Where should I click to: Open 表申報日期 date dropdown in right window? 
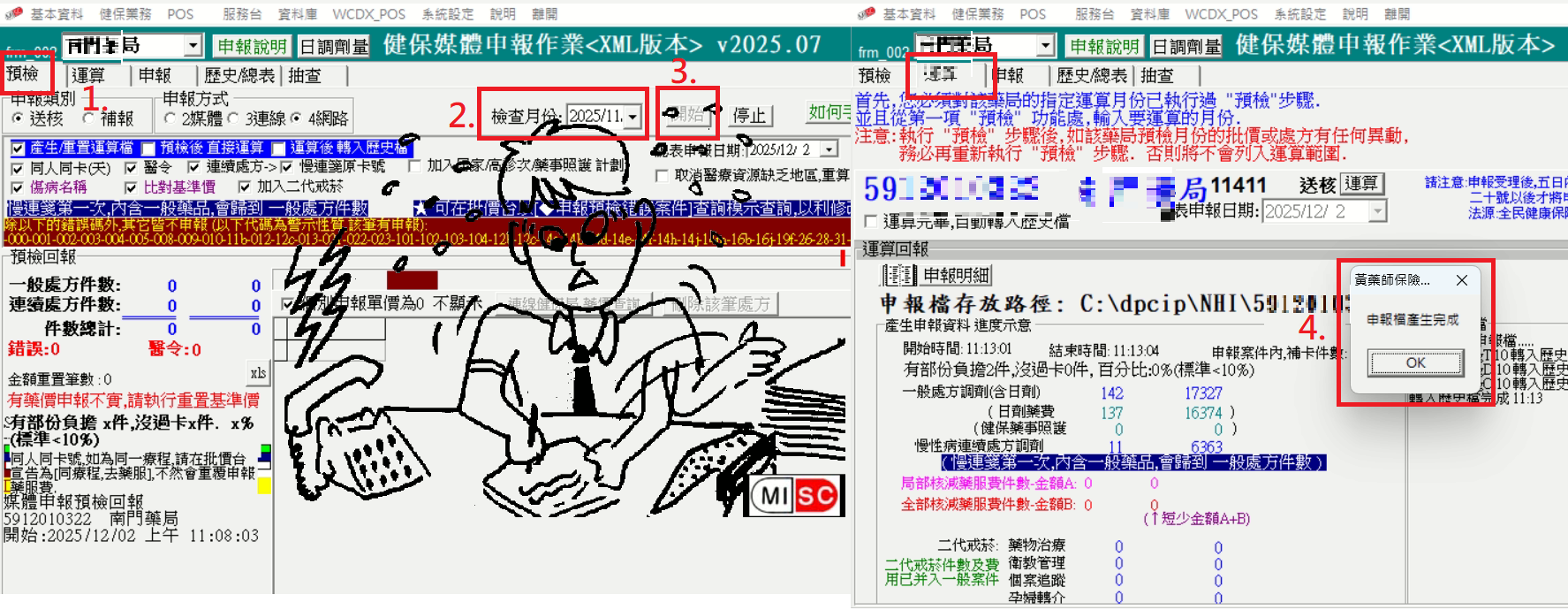1378,210
